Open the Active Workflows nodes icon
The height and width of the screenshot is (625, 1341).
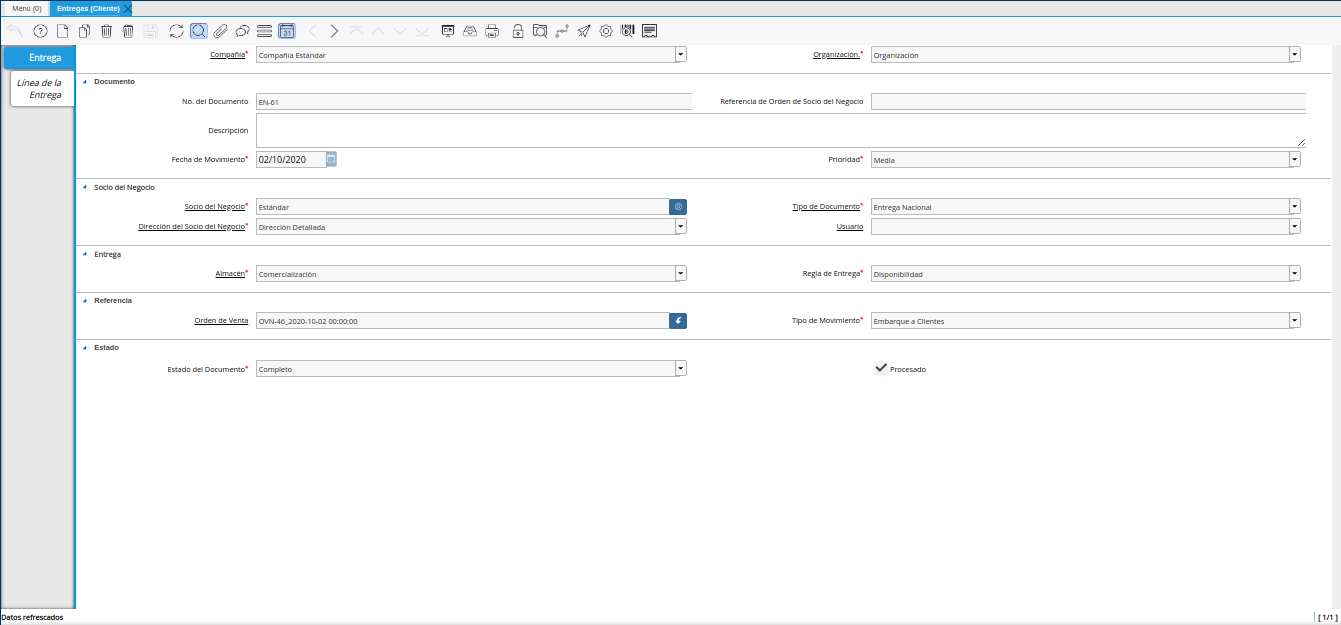[561, 31]
